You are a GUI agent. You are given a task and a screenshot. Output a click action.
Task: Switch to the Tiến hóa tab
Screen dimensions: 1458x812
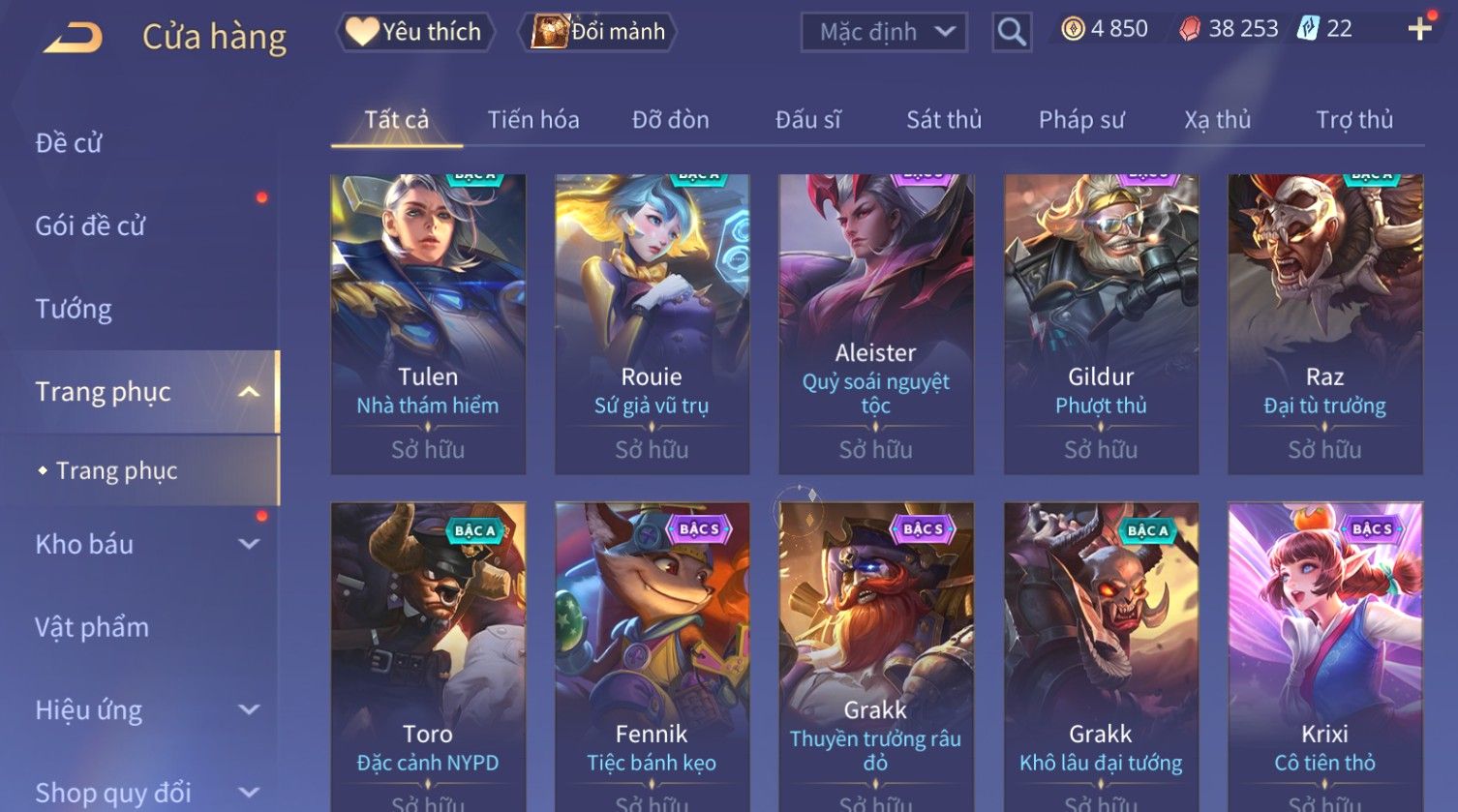(x=533, y=120)
